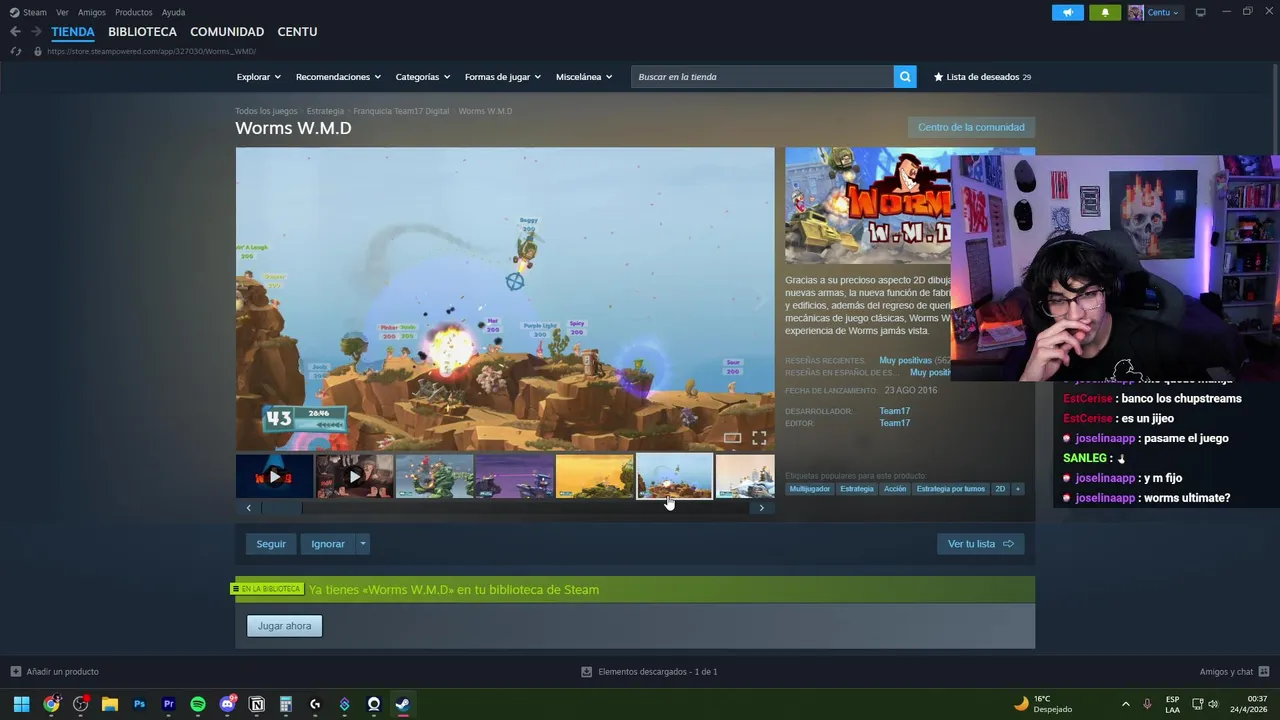Screen dimensions: 1280x720
Task: Click the store search magnifier button
Action: coord(905,77)
